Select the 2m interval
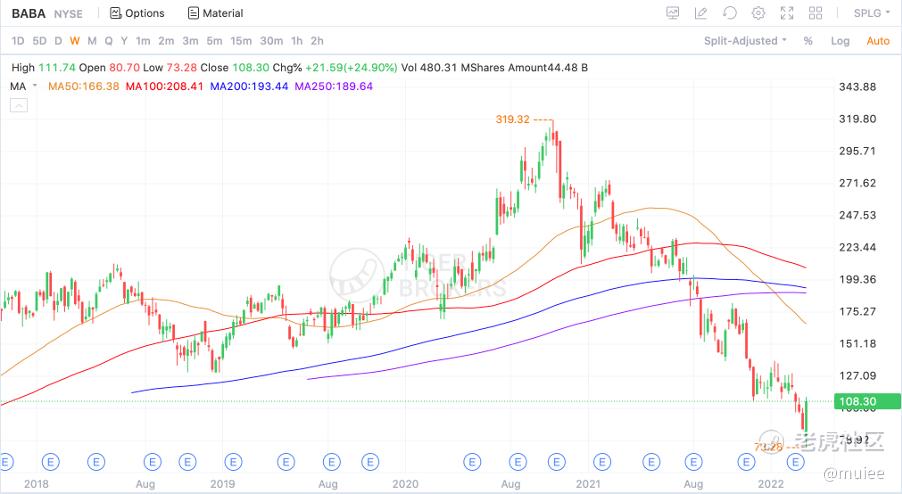Image resolution: width=902 pixels, height=494 pixels. [166, 41]
